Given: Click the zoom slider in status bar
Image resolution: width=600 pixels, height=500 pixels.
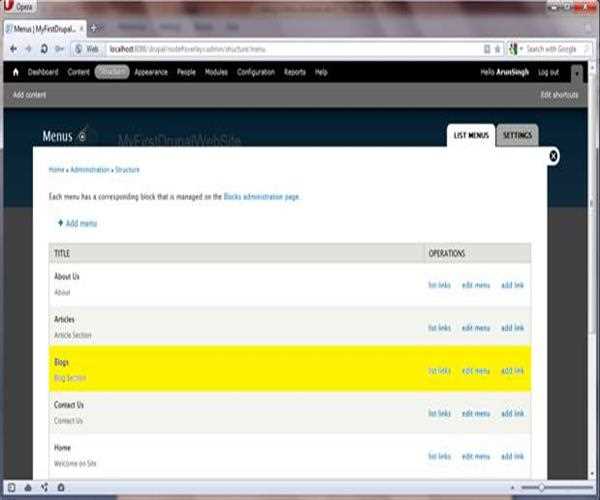Looking at the screenshot, I should [541, 487].
